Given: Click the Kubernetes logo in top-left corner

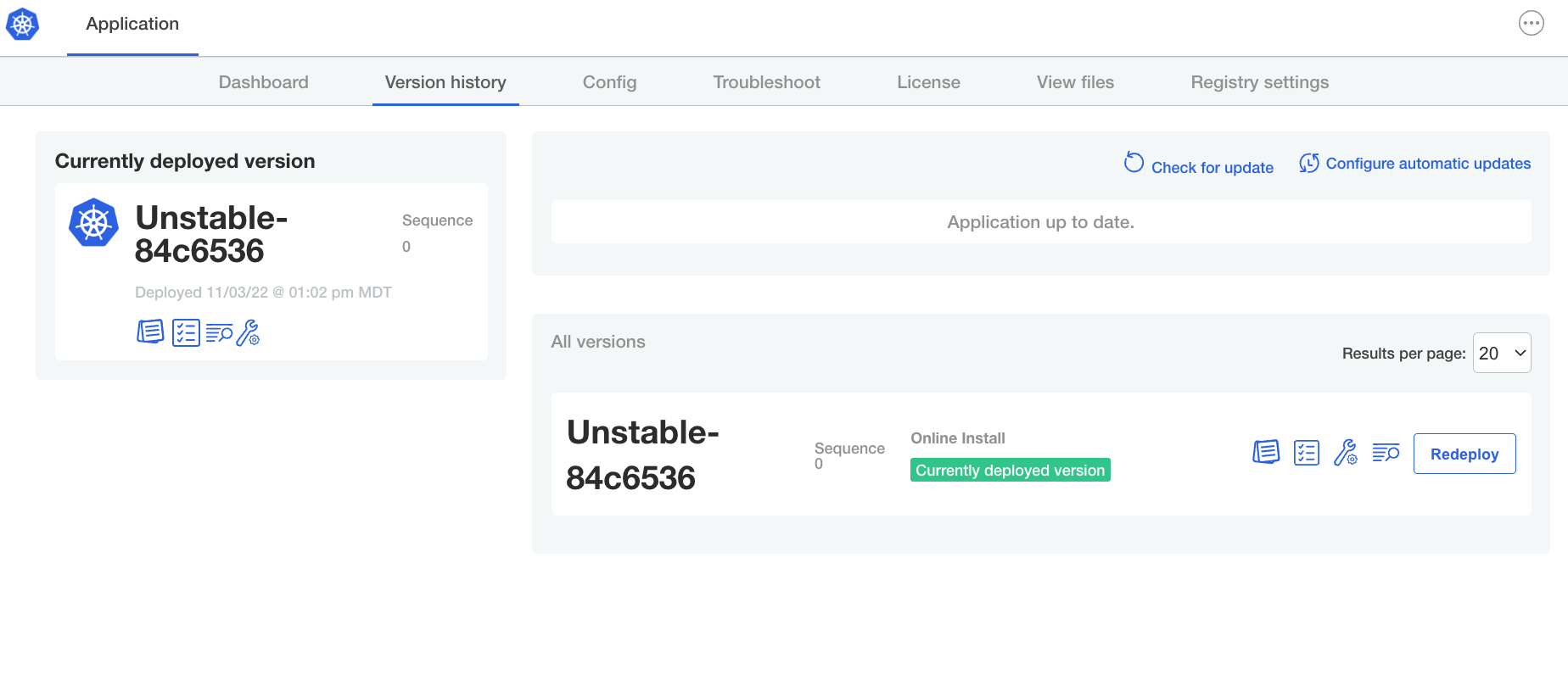Looking at the screenshot, I should pyautogui.click(x=23, y=25).
